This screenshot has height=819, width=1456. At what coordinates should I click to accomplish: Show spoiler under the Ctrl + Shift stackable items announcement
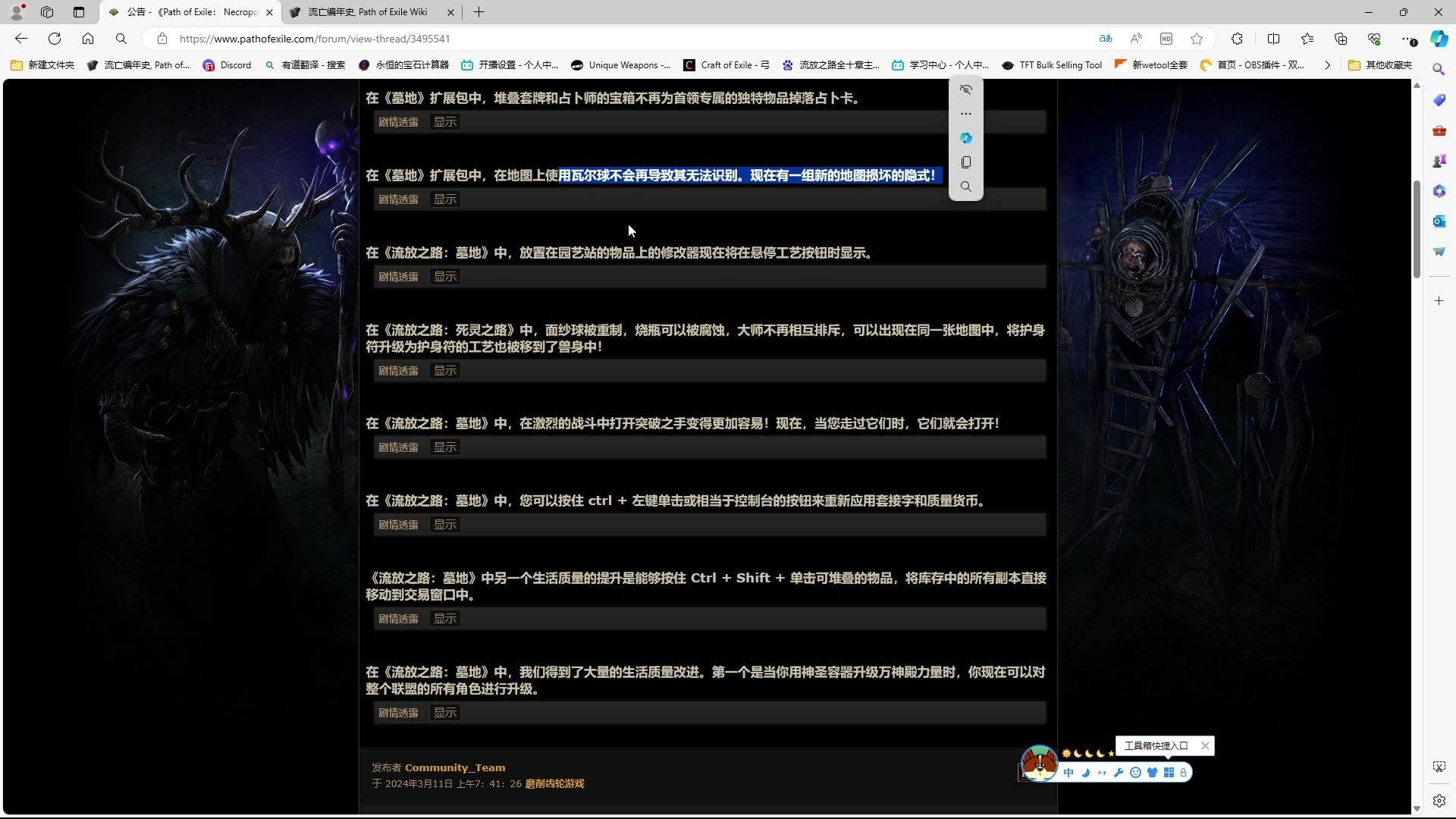(445, 619)
